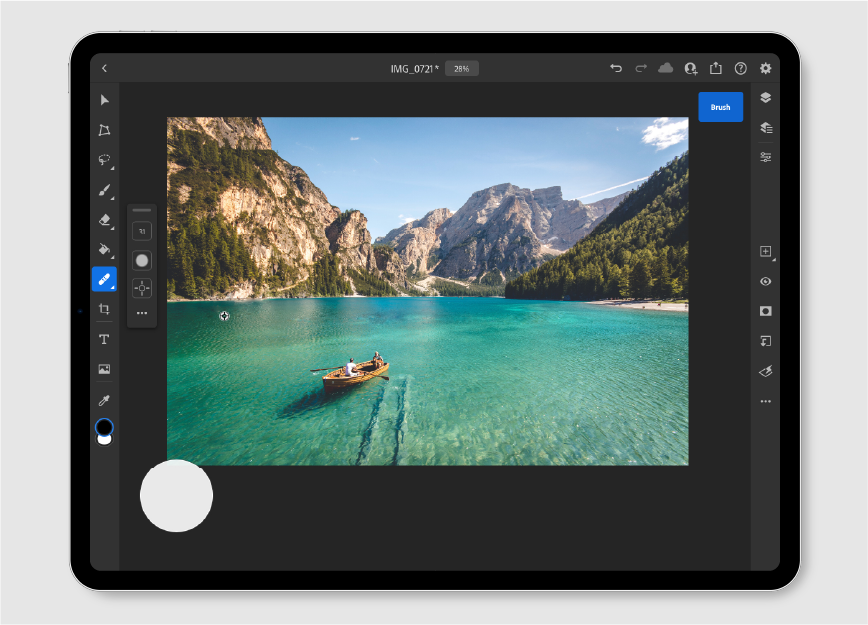Pick the Eyedropper tool

[x=104, y=400]
